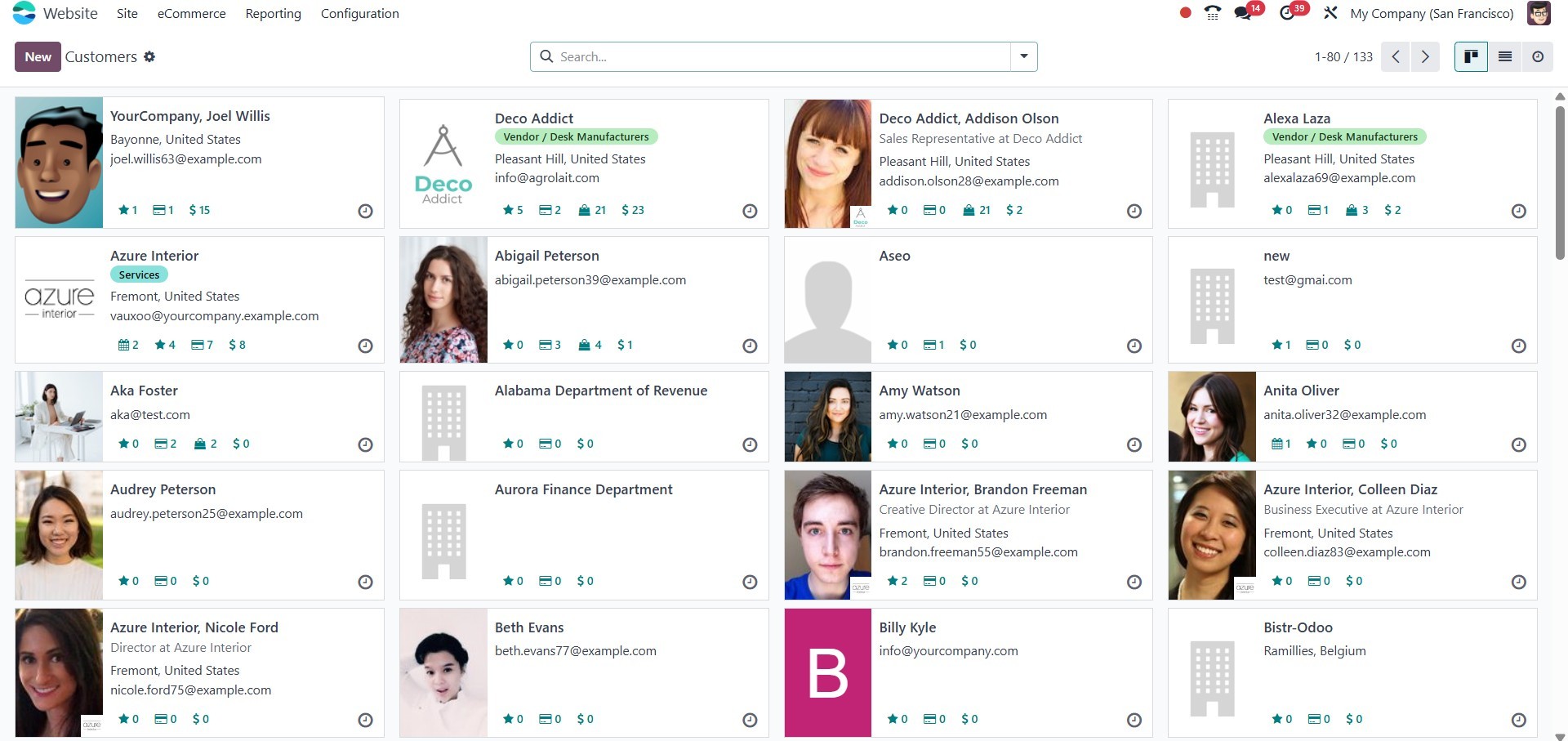
Task: Open the My Company (San Francisco) switcher
Action: tap(1432, 13)
